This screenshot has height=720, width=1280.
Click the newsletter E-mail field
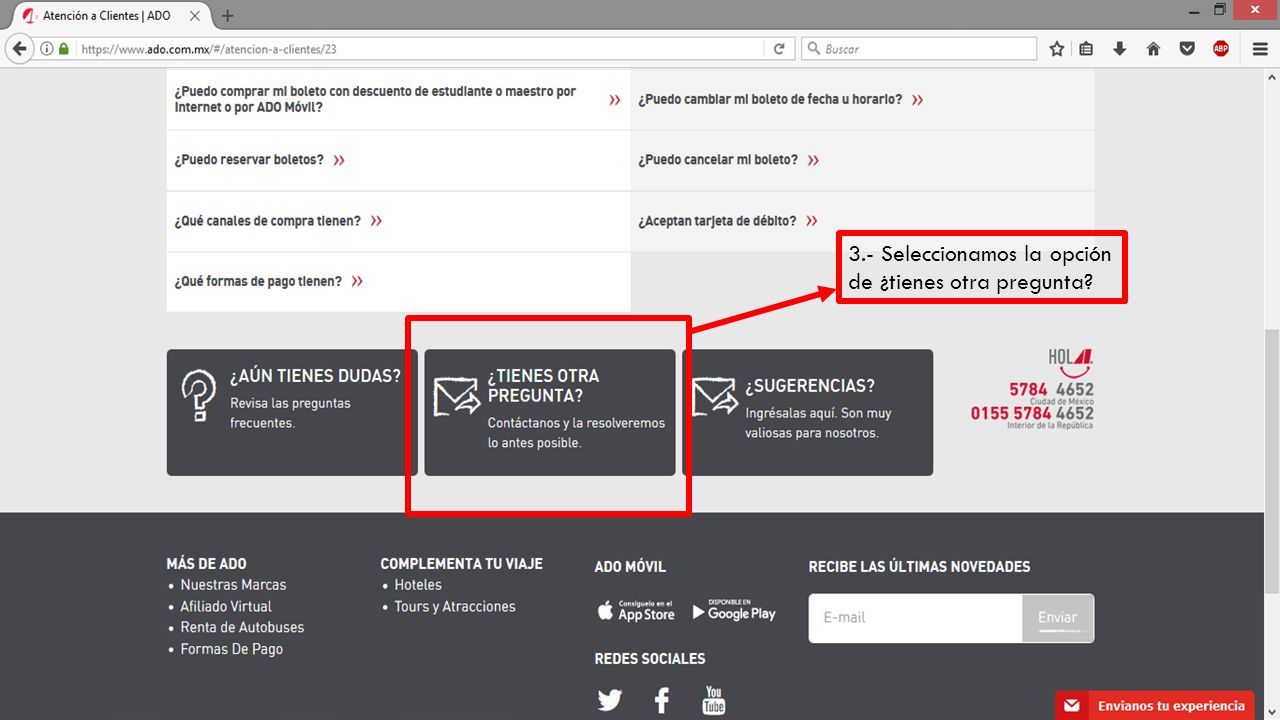point(915,618)
